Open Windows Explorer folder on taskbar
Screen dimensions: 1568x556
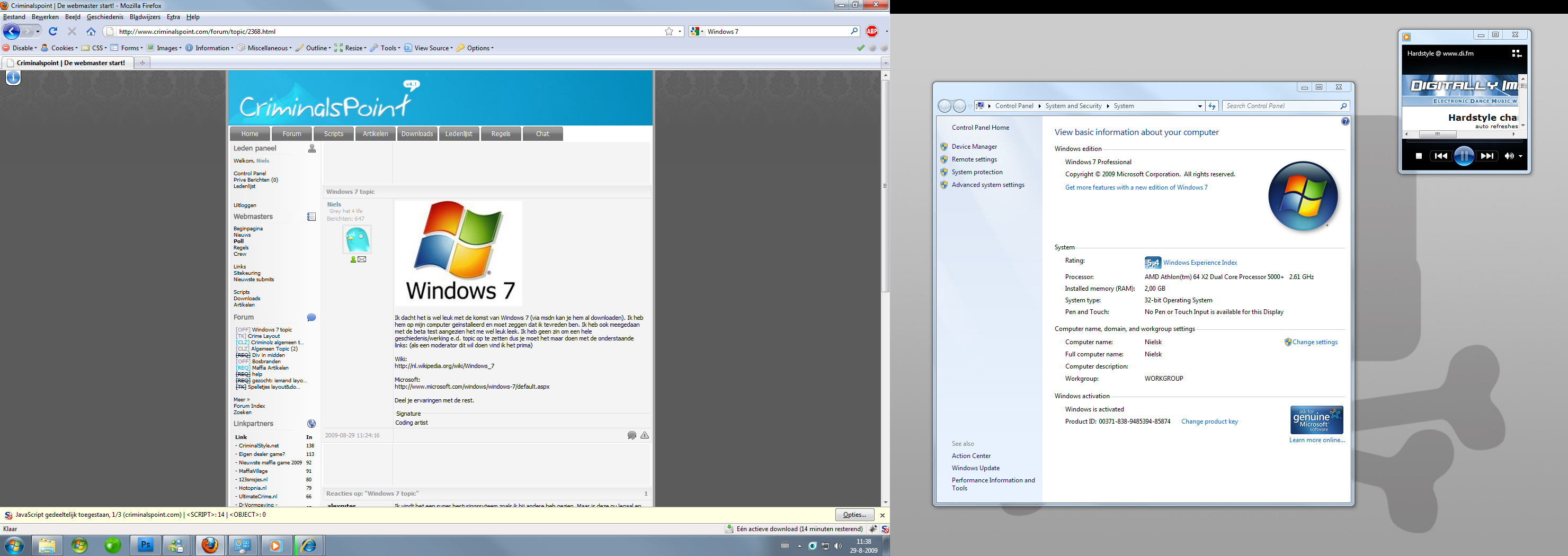tap(46, 545)
